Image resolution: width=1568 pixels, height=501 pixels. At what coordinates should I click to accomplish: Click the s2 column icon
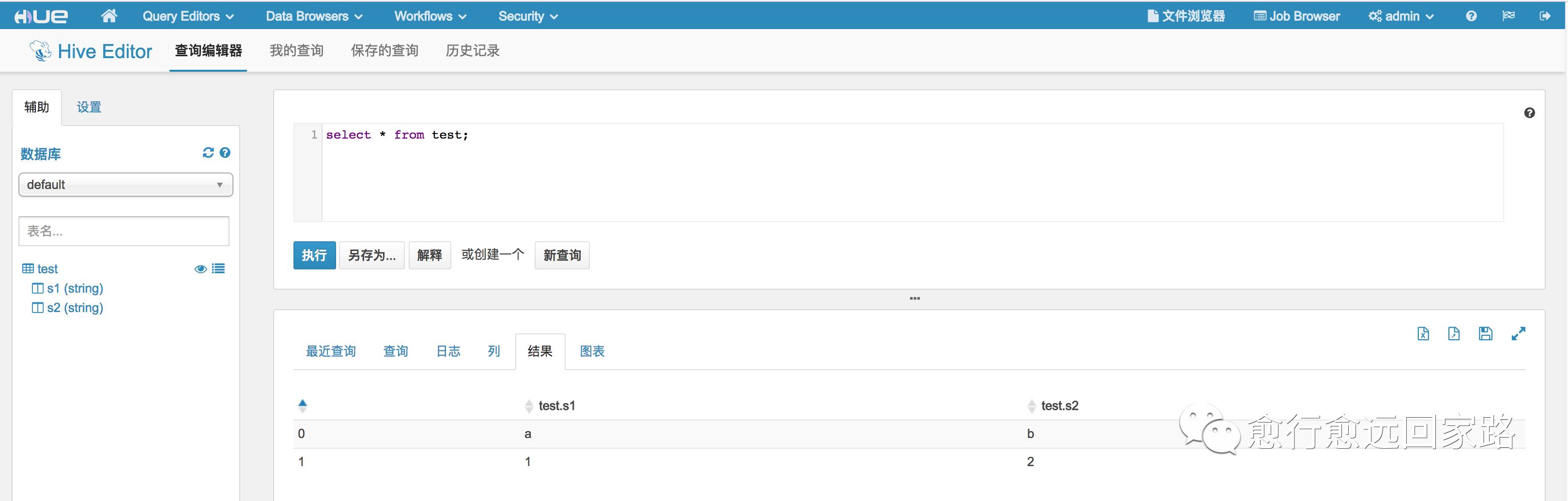(x=38, y=307)
